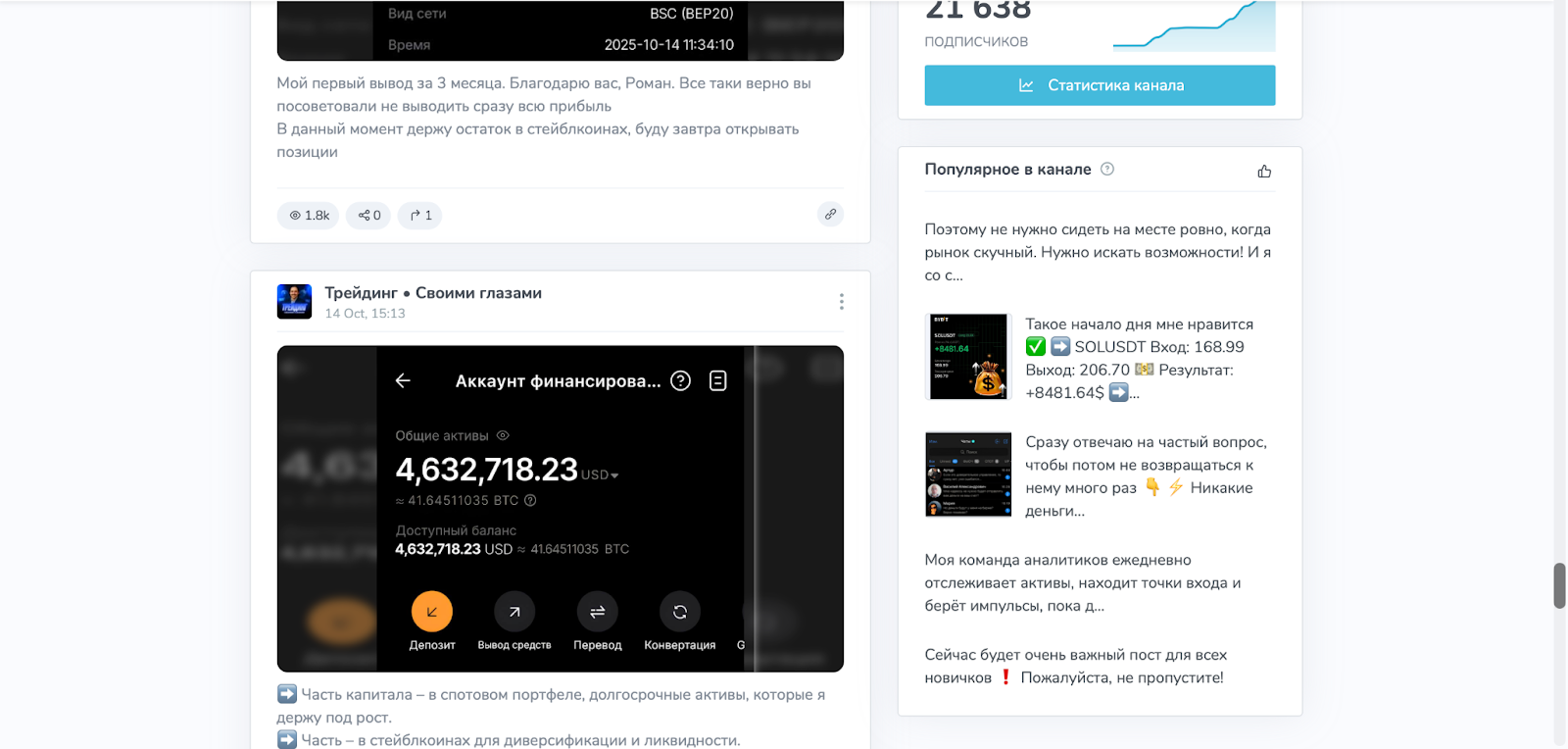The image size is (1568, 749).
Task: Click the forwards counter showing 1
Action: tap(419, 216)
